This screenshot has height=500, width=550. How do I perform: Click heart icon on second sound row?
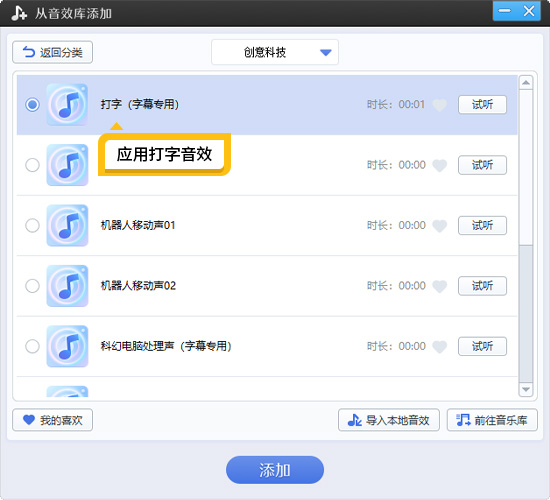(x=440, y=165)
